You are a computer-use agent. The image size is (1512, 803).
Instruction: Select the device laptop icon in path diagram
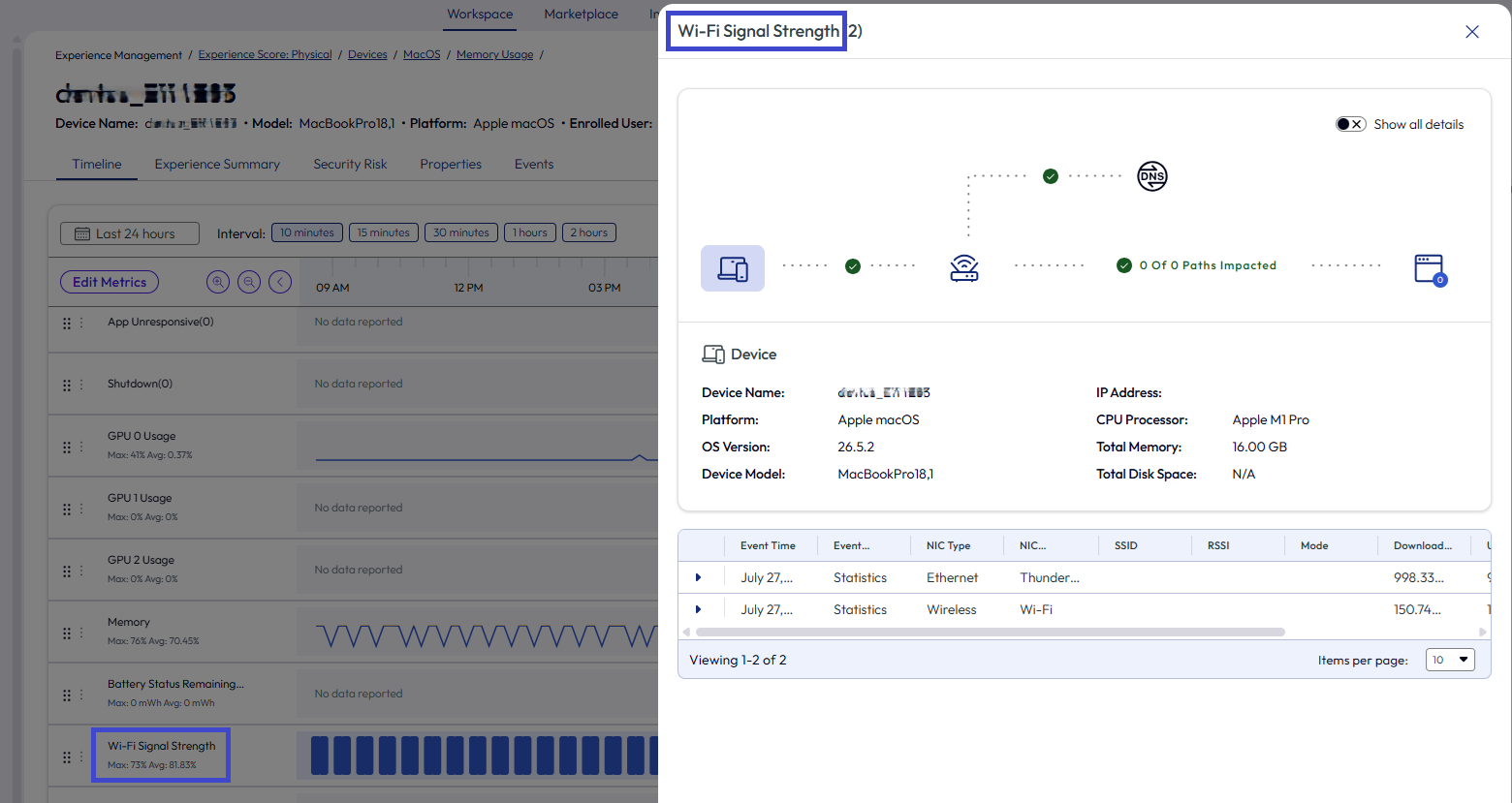(x=733, y=268)
